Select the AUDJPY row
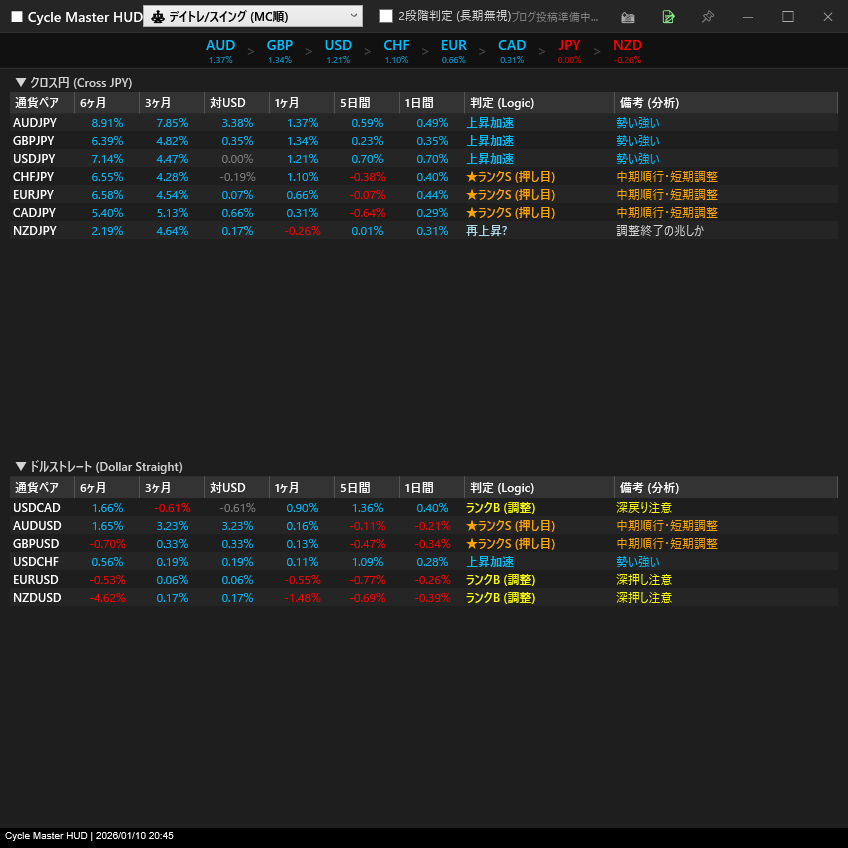The height and width of the screenshot is (848, 848). (x=35, y=123)
